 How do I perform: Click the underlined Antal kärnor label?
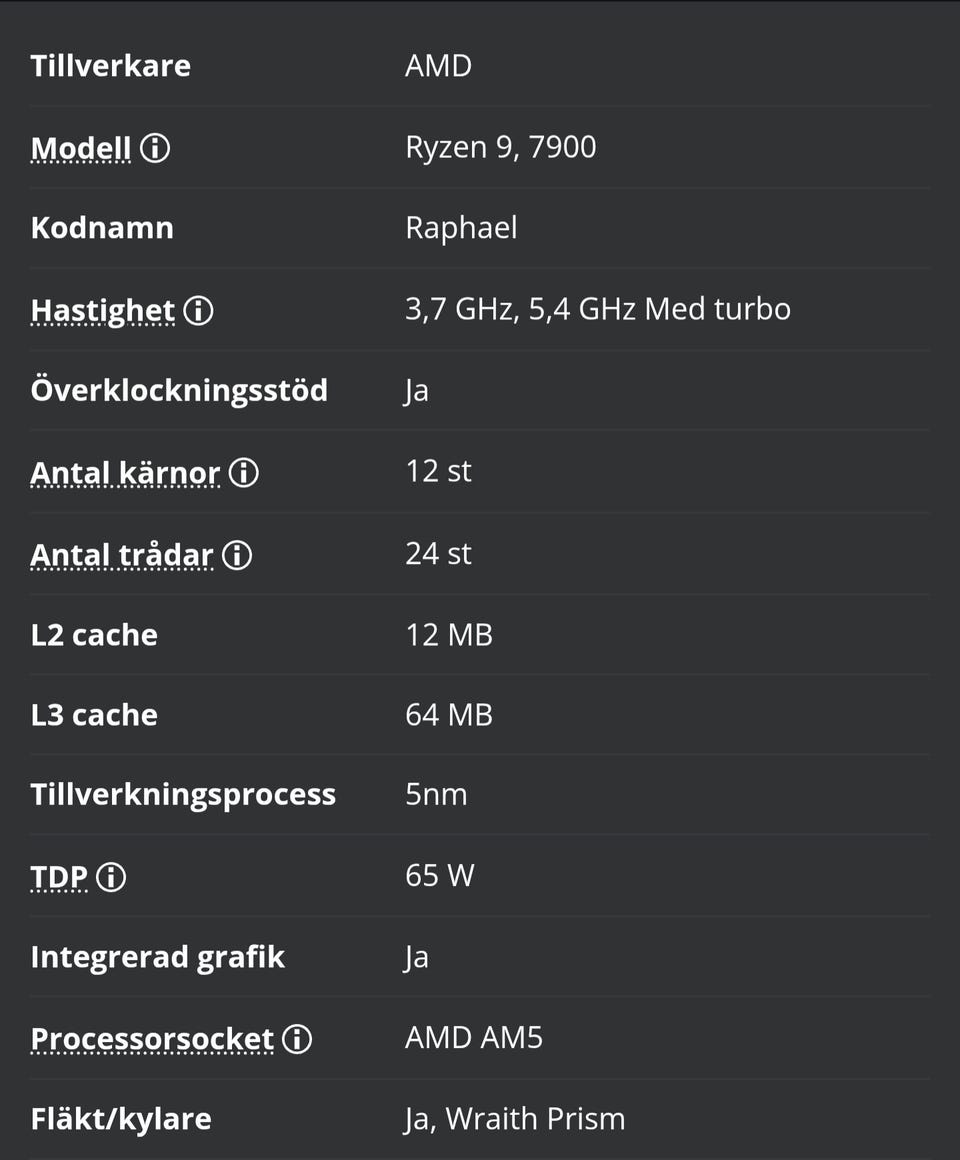[125, 472]
